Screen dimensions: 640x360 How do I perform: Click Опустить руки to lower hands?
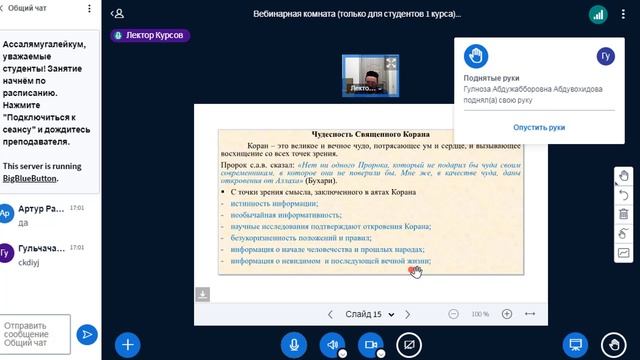click(539, 127)
